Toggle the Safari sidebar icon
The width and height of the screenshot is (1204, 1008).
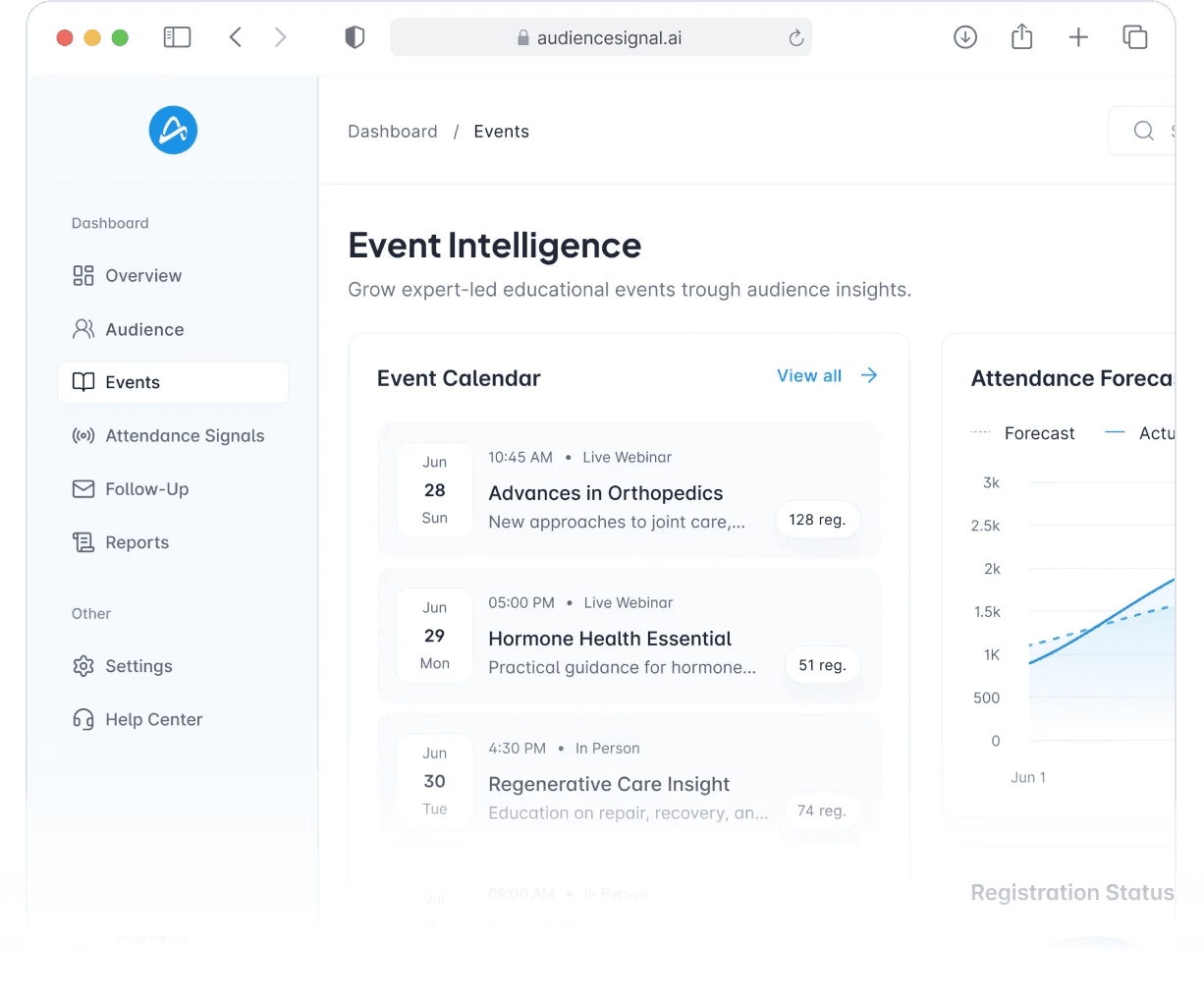tap(177, 37)
